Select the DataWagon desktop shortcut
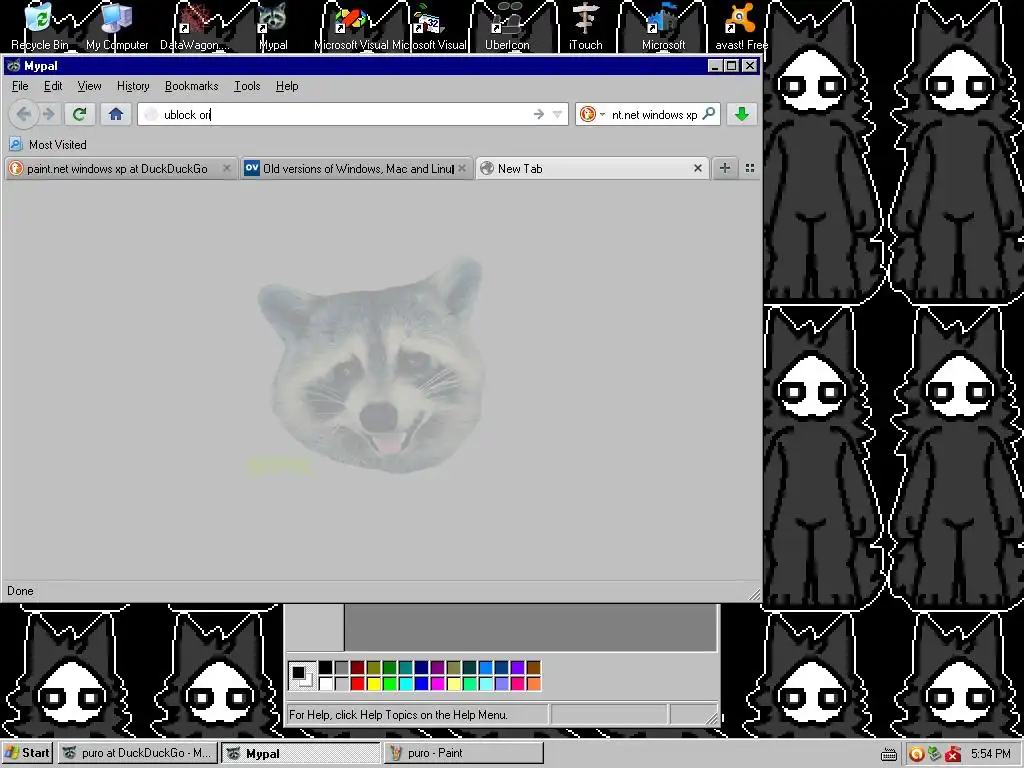 [195, 26]
